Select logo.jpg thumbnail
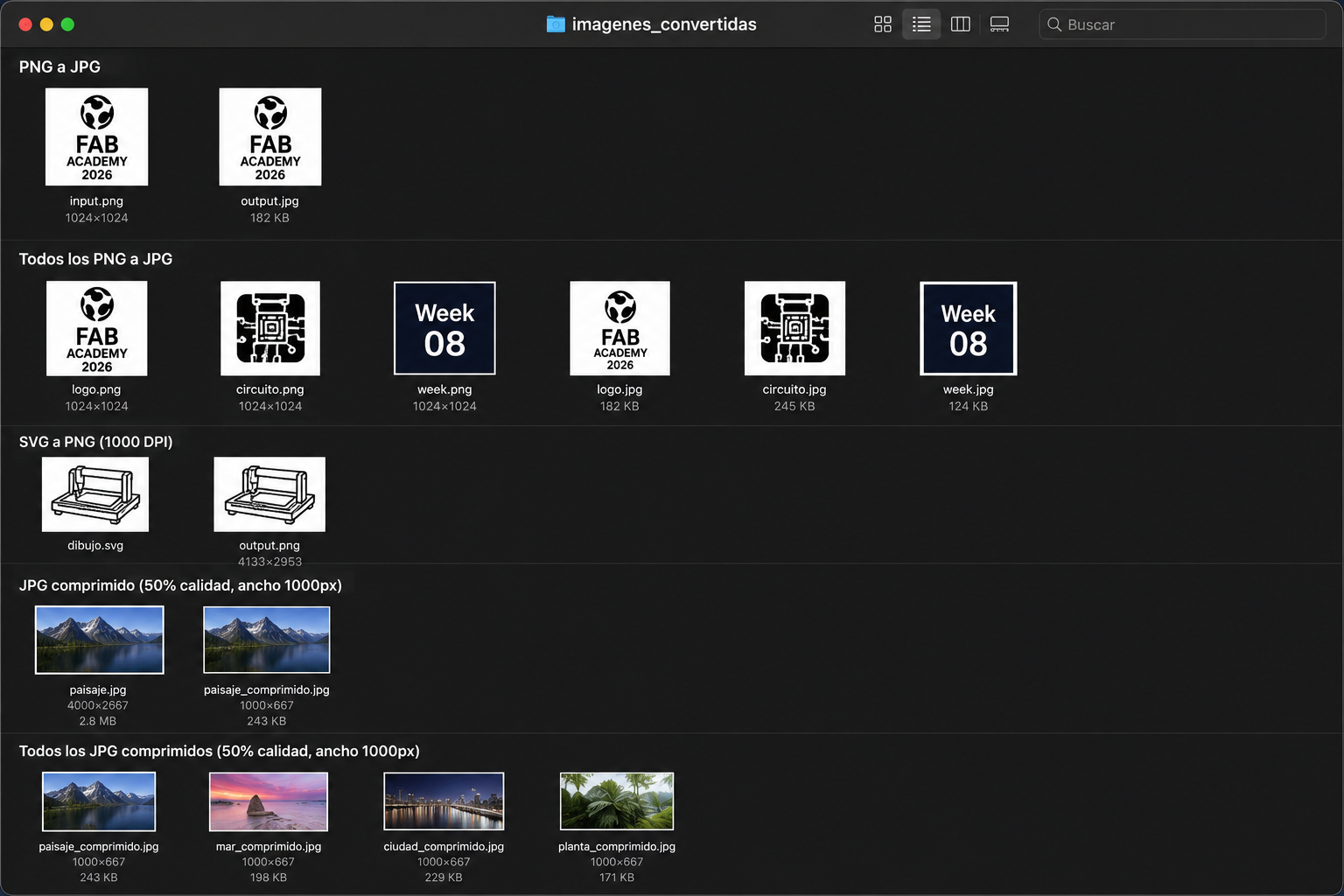Image resolution: width=1344 pixels, height=896 pixels. (619, 328)
